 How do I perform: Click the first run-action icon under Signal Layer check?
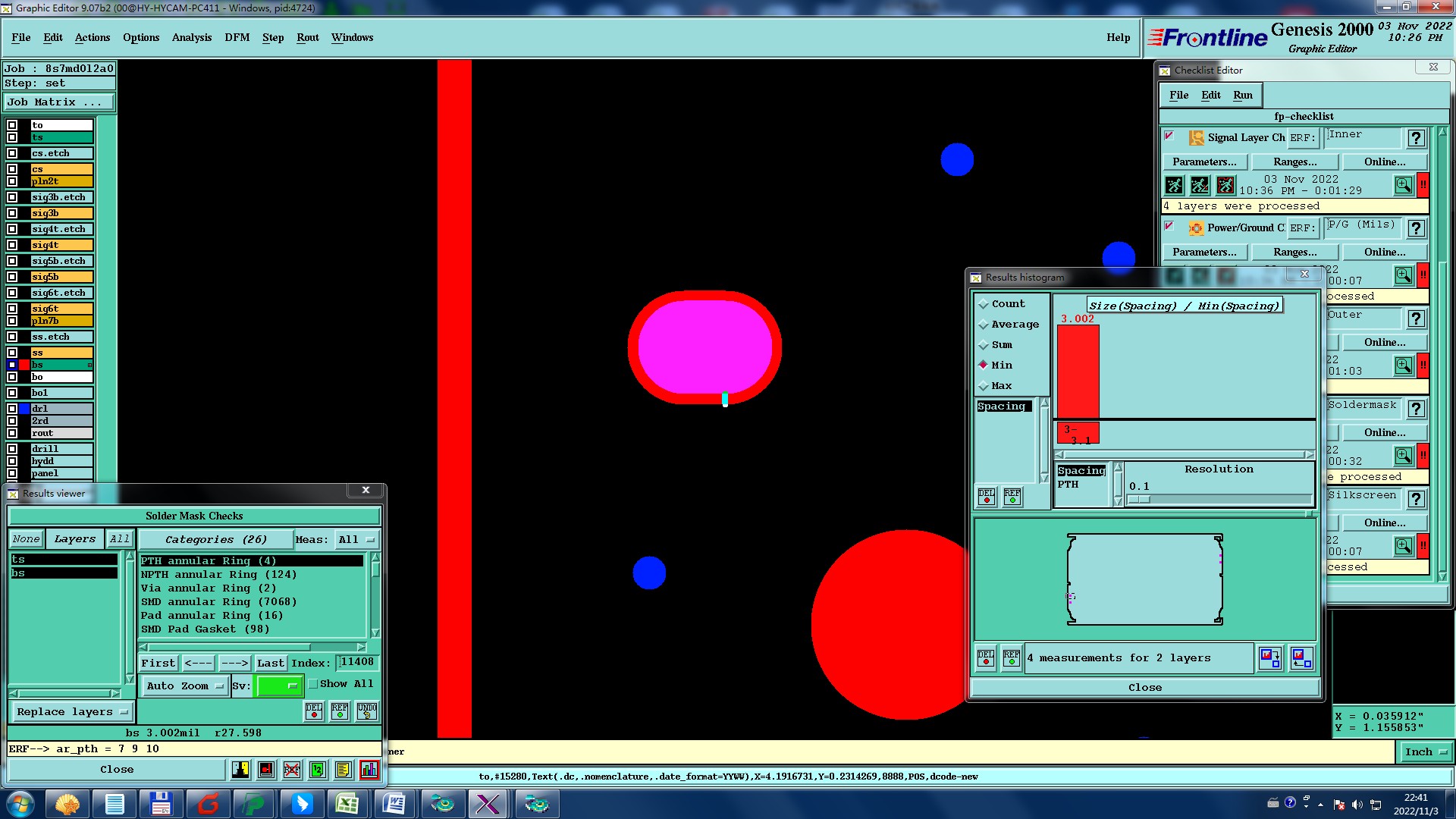(x=1174, y=185)
